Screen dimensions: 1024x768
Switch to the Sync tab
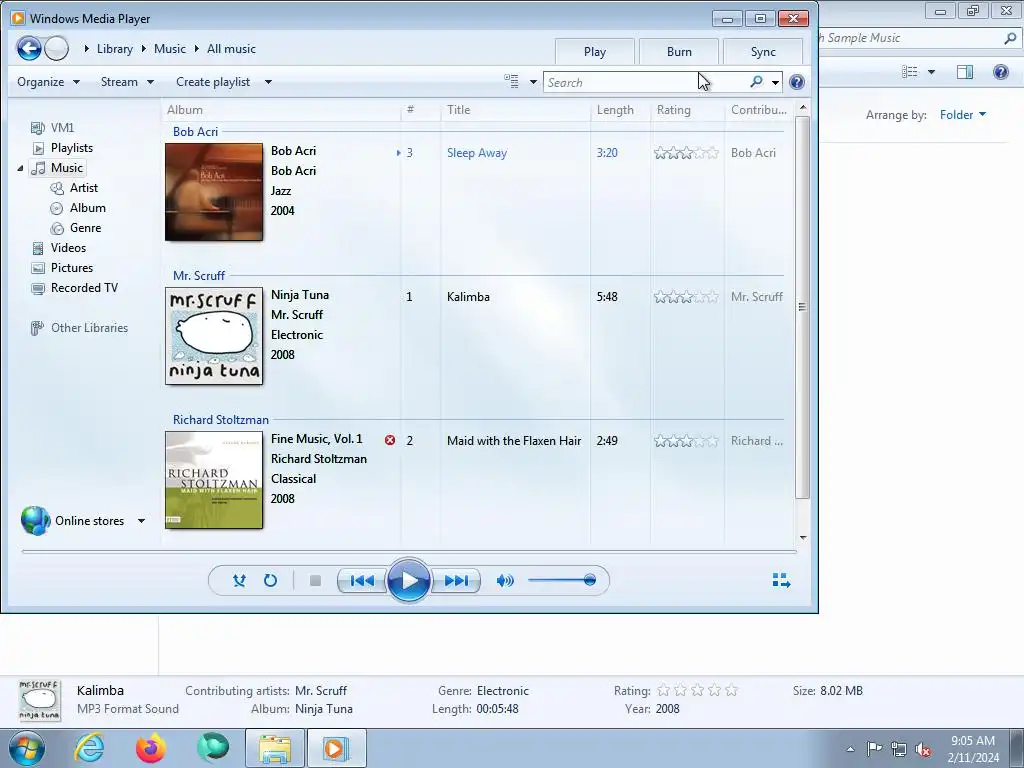coord(763,52)
